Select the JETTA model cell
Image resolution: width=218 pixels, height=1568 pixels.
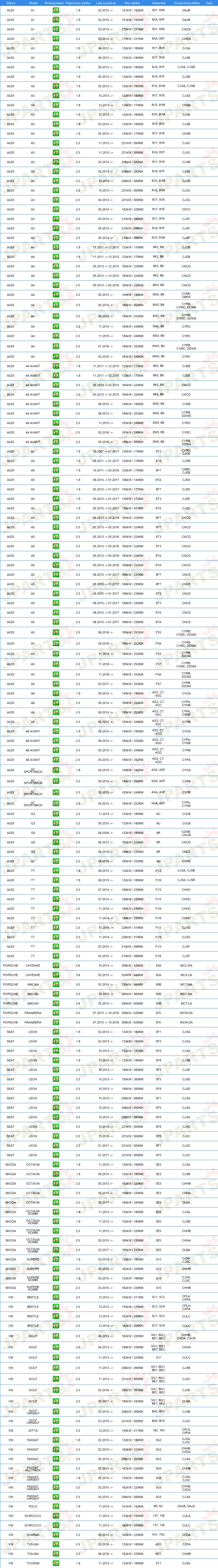[33, 1431]
